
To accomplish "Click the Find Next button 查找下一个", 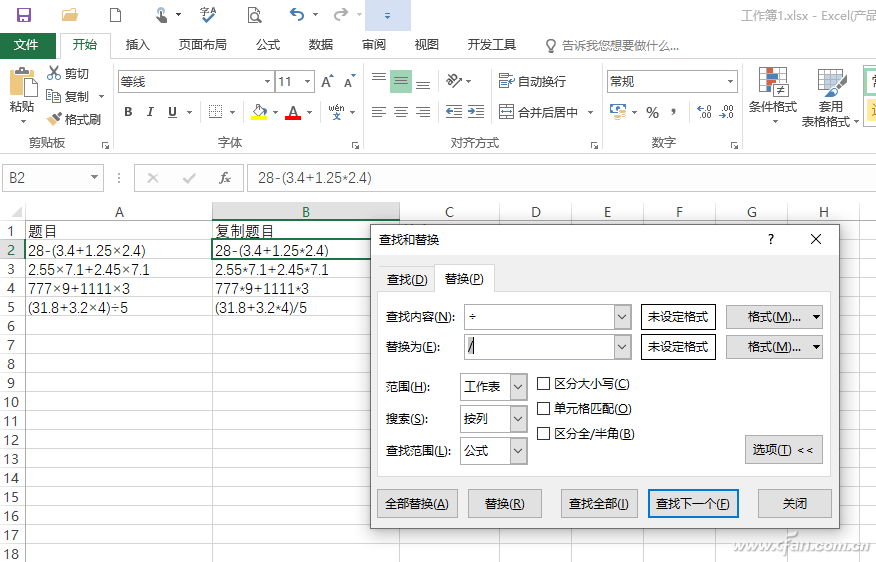I will 693,504.
